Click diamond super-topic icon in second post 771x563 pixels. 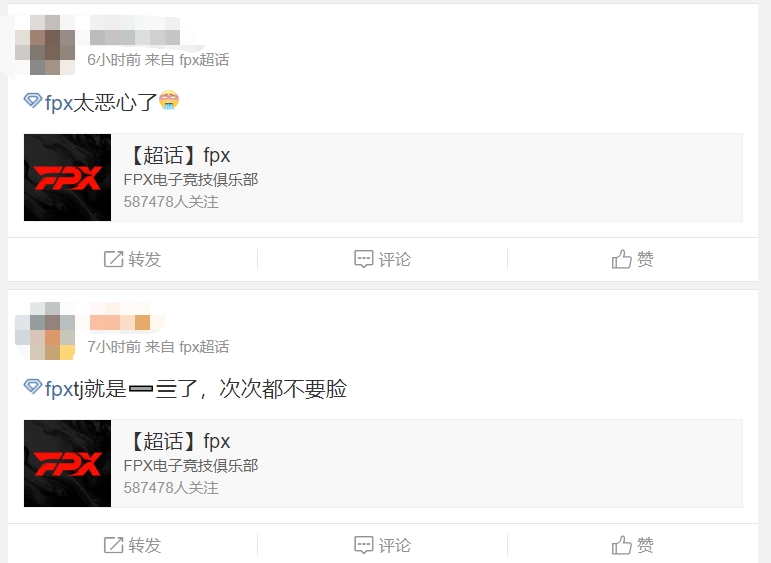click(x=32, y=386)
